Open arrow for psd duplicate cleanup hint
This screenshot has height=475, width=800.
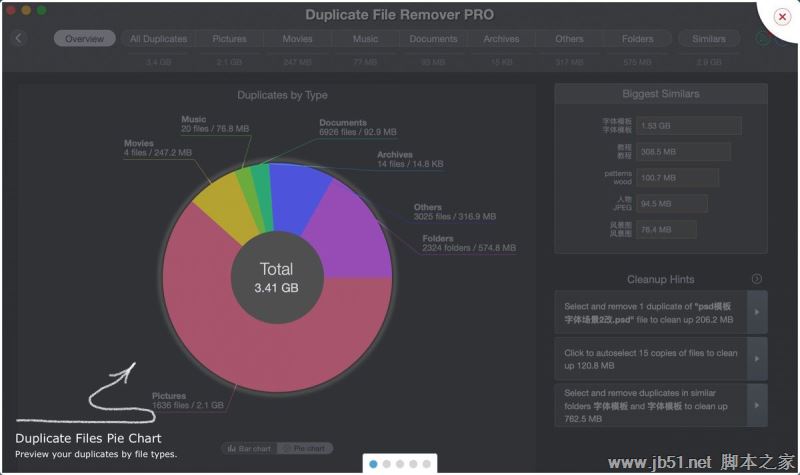[x=757, y=312]
